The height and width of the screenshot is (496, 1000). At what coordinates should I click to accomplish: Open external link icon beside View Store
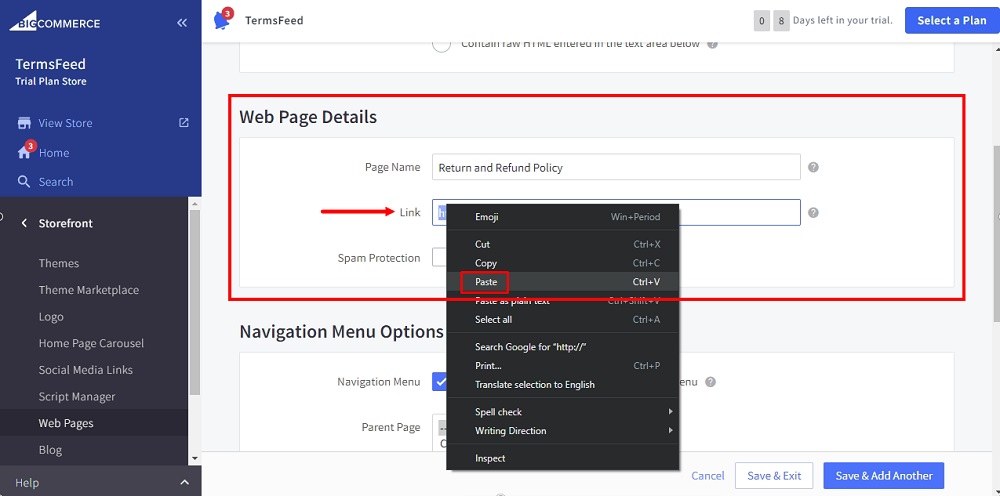(x=184, y=122)
